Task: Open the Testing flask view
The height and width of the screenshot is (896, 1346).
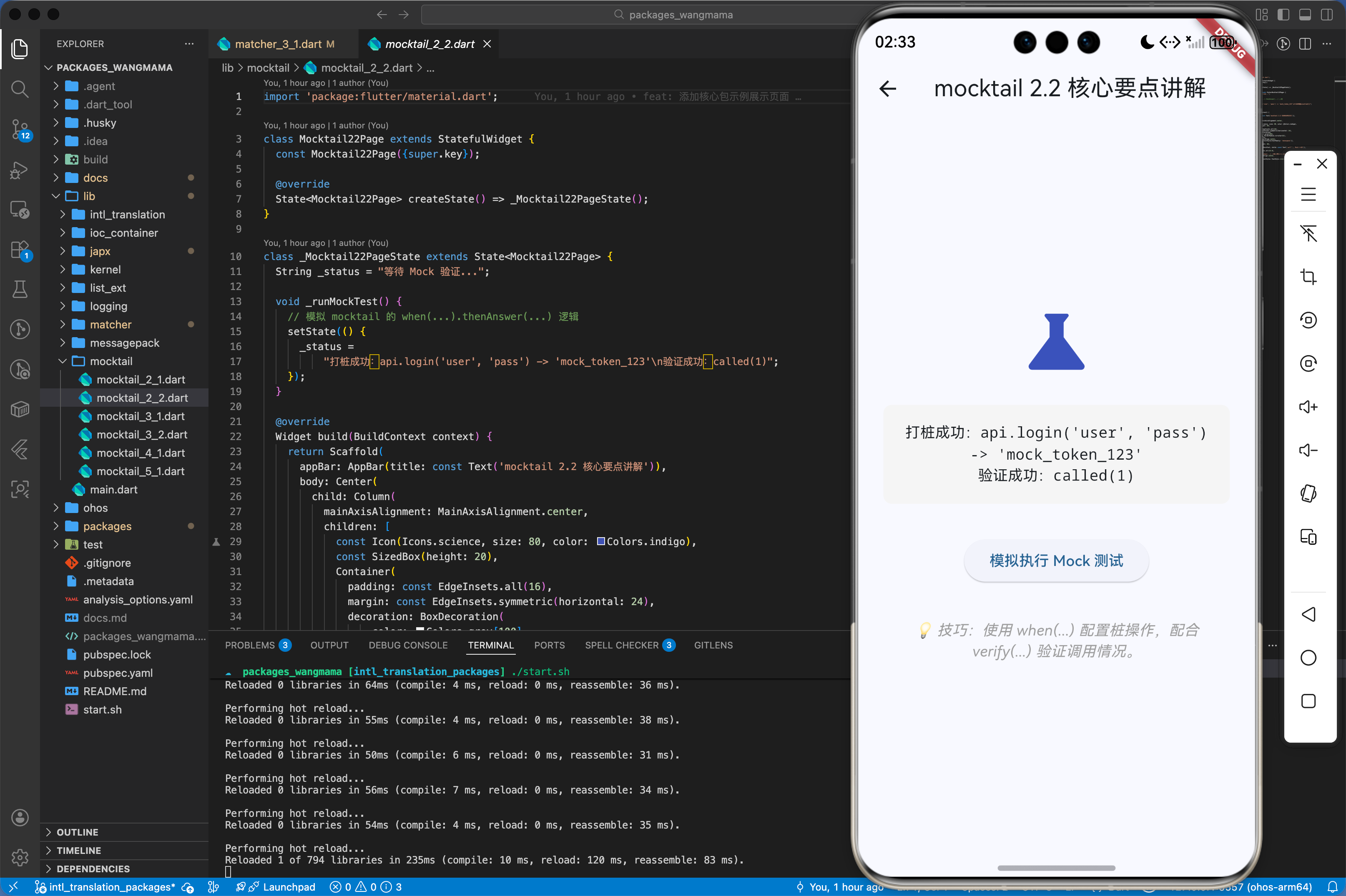Action: click(20, 289)
